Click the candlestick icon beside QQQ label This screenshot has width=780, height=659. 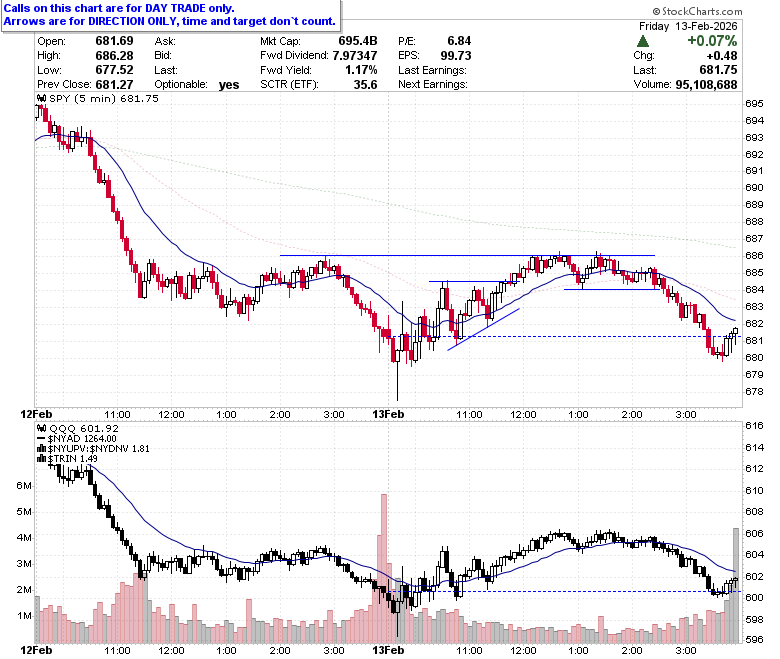tap(42, 428)
